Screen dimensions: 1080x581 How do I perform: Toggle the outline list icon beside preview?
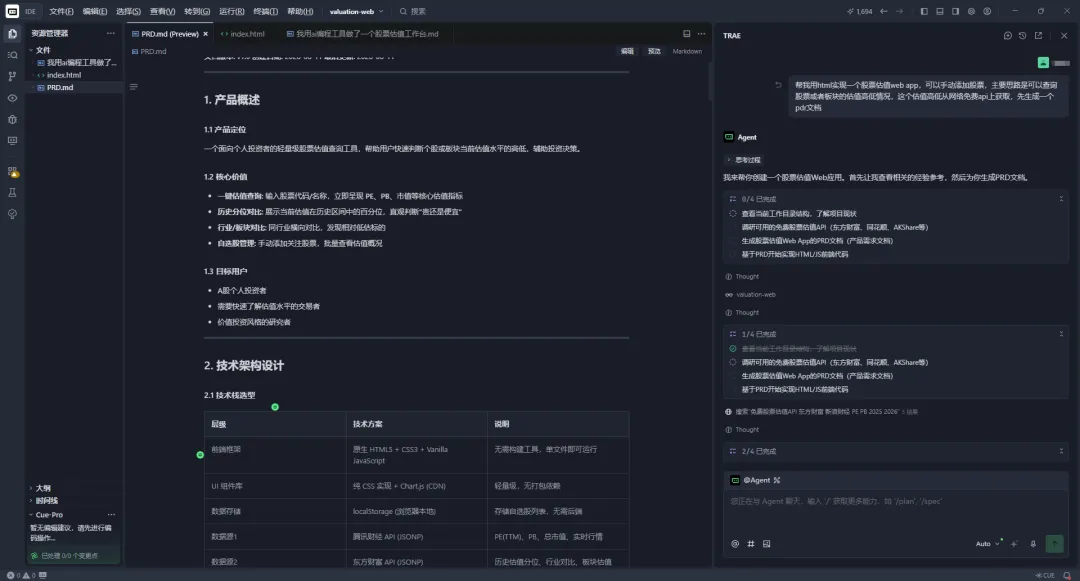pos(134,87)
